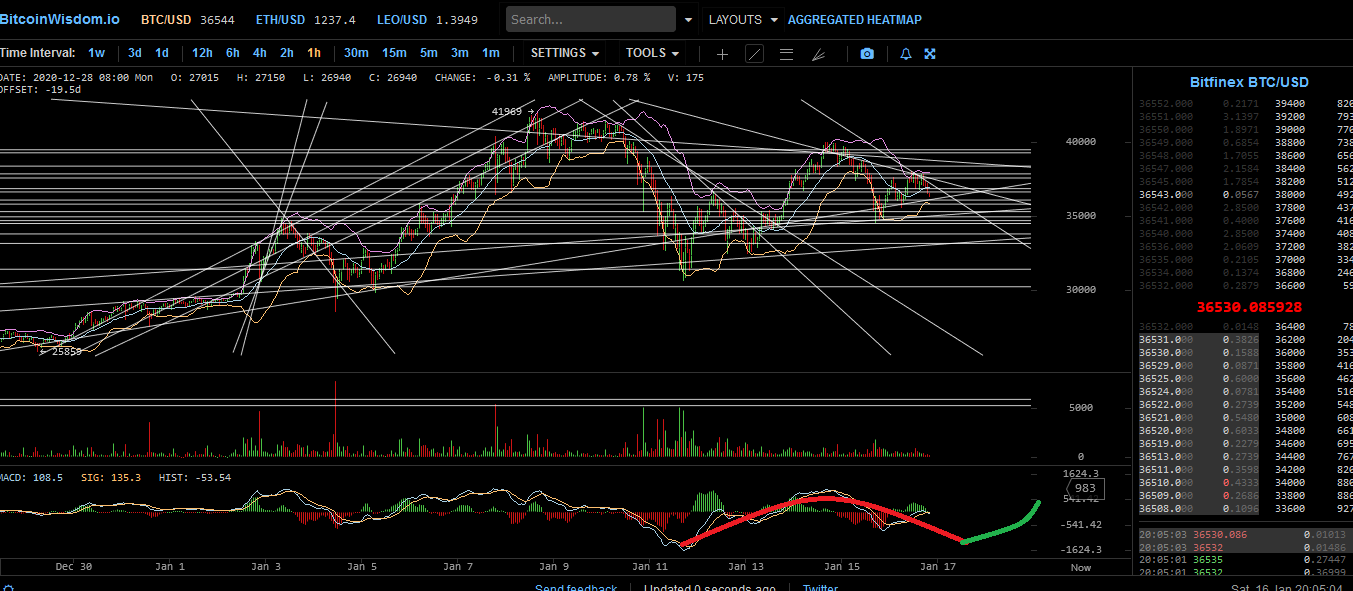This screenshot has width=1353, height=591.
Task: Toggle fullscreen with the expand arrows icon
Action: click(930, 54)
